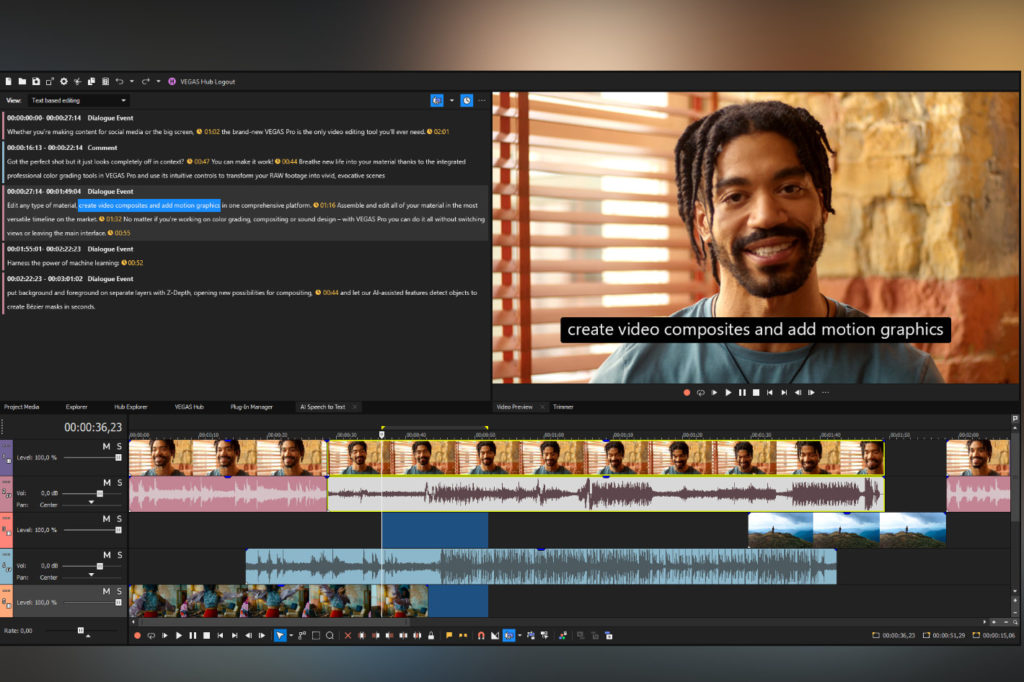Solo the landscape clip video track
Screen dimensions: 1024x682
tap(119, 519)
